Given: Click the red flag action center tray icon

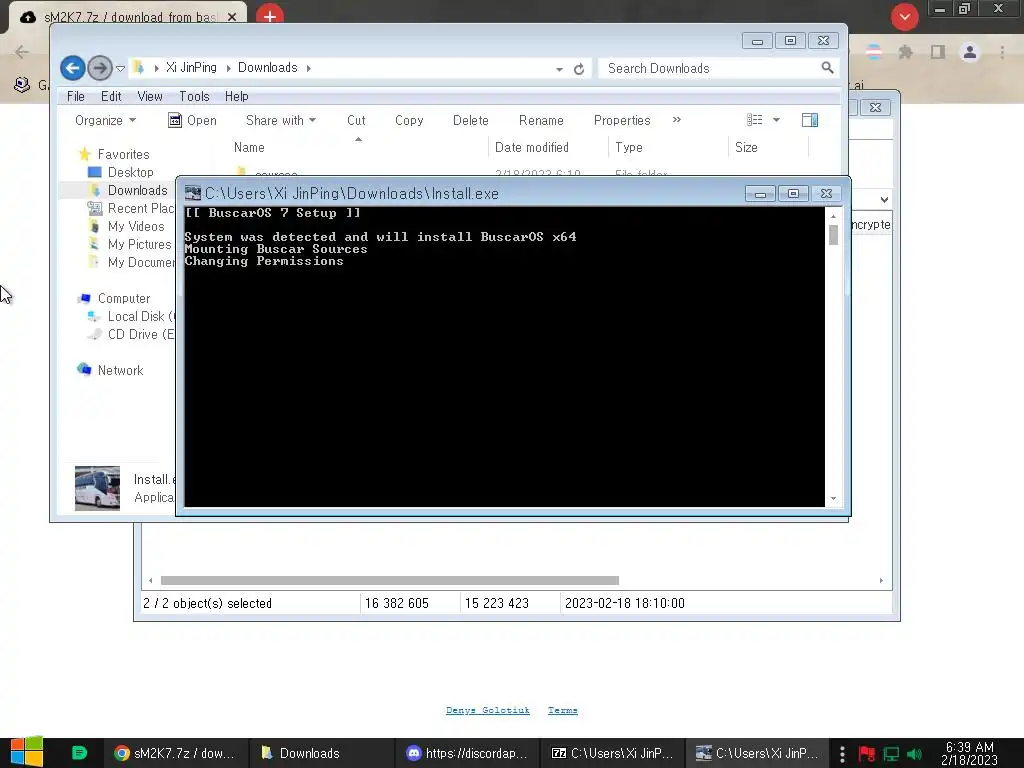Looking at the screenshot, I should (867, 754).
